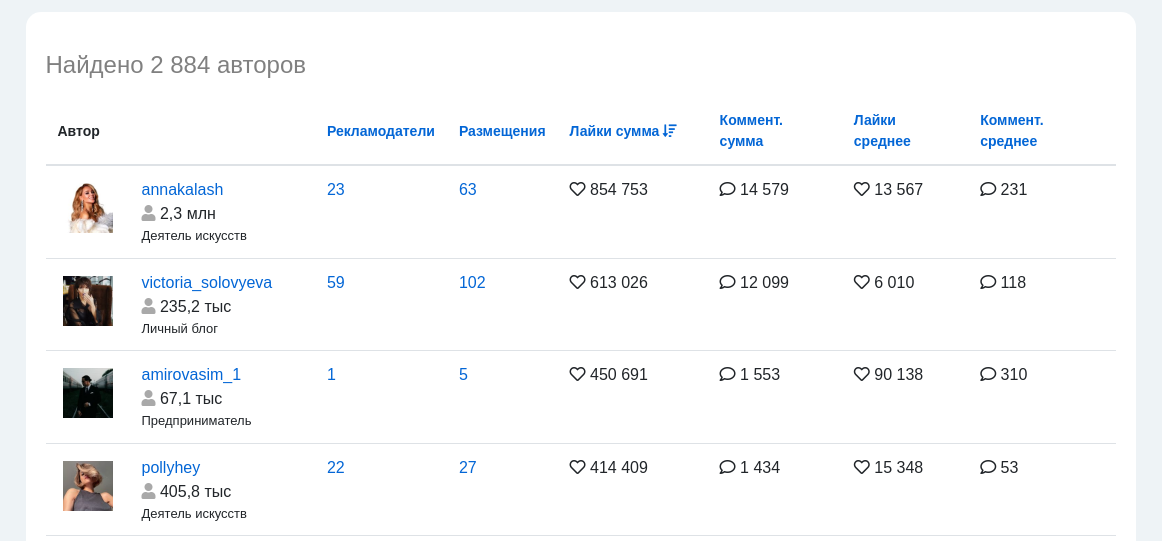Open annakalash author profile link
The width and height of the screenshot is (1162, 541).
tap(182, 189)
